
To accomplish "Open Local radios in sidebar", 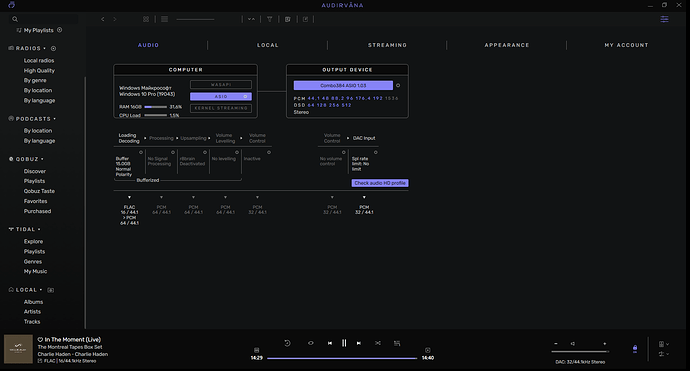I will pos(39,60).
